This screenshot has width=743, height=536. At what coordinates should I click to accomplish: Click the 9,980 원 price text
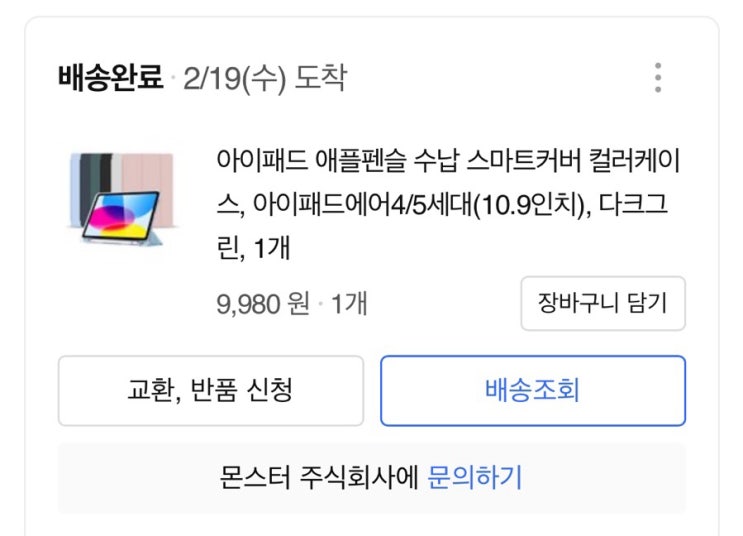(x=263, y=303)
